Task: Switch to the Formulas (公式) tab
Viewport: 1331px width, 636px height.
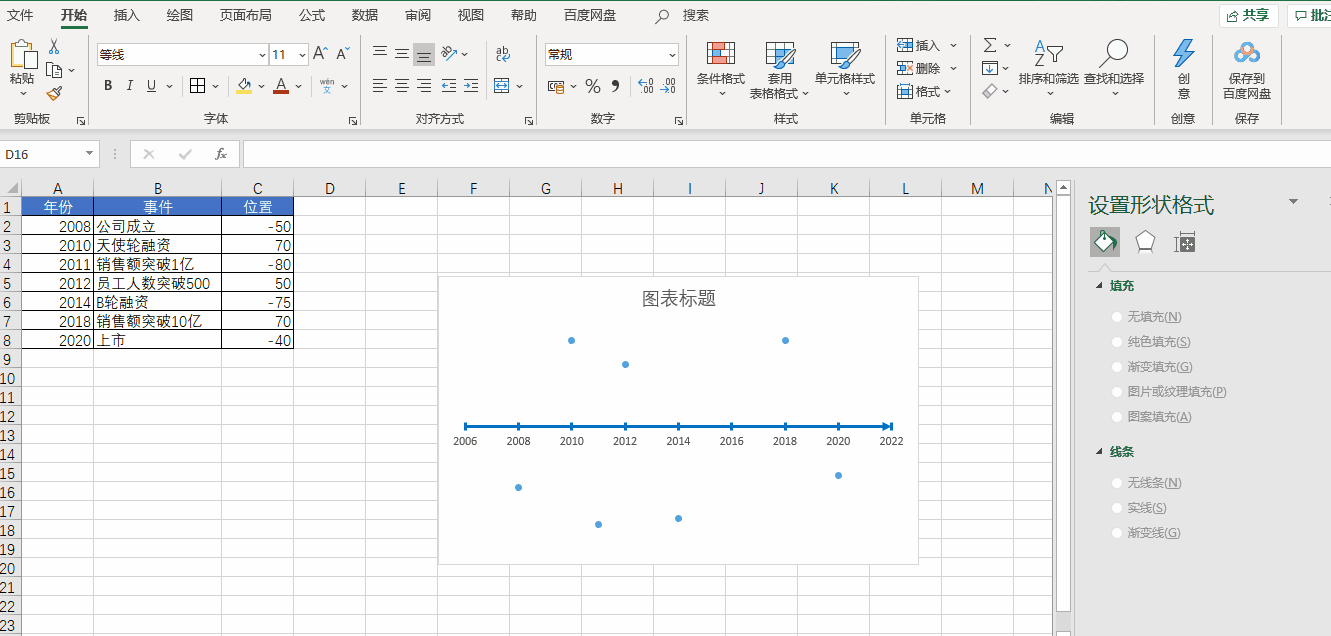Action: point(312,15)
